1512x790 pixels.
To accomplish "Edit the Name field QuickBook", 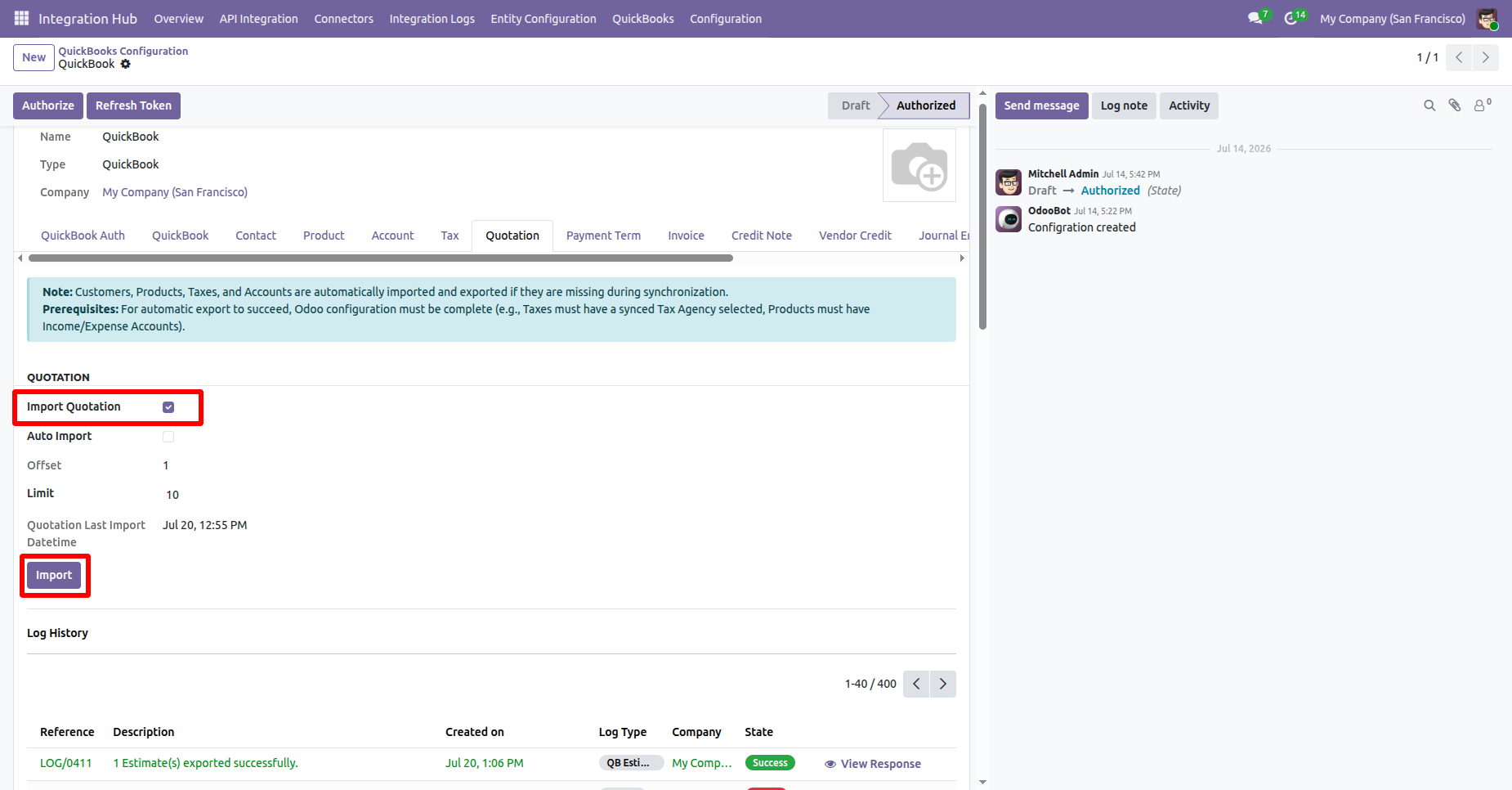I will (131, 137).
